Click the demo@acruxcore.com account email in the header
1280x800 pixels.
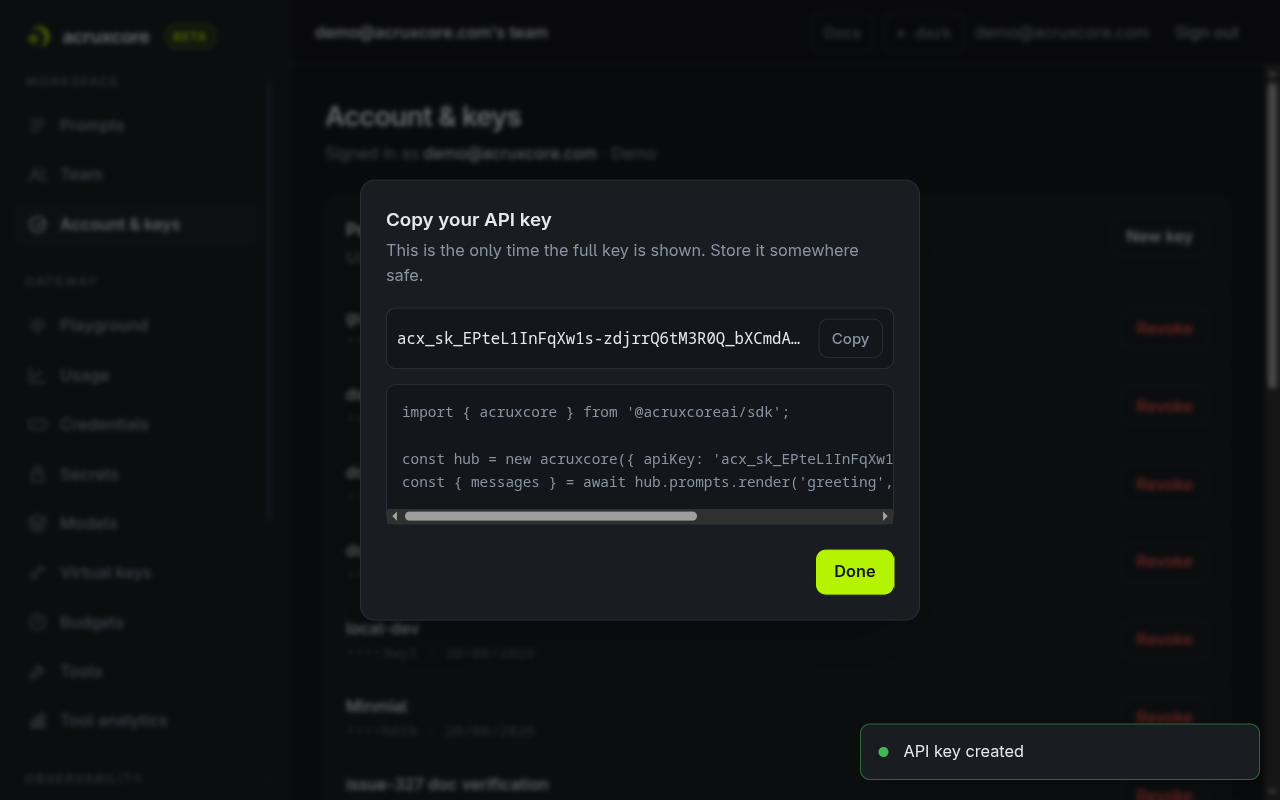coord(1062,32)
